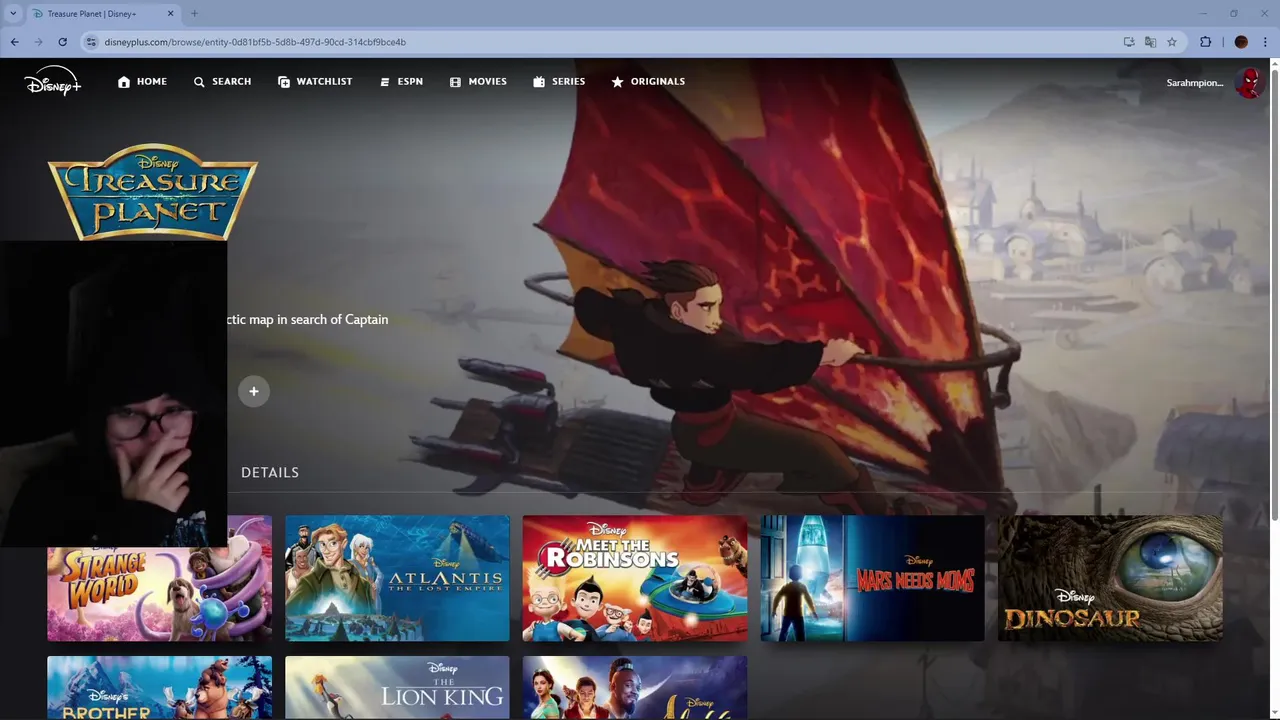Open the Home page
The image size is (1280, 720).
coord(142,82)
